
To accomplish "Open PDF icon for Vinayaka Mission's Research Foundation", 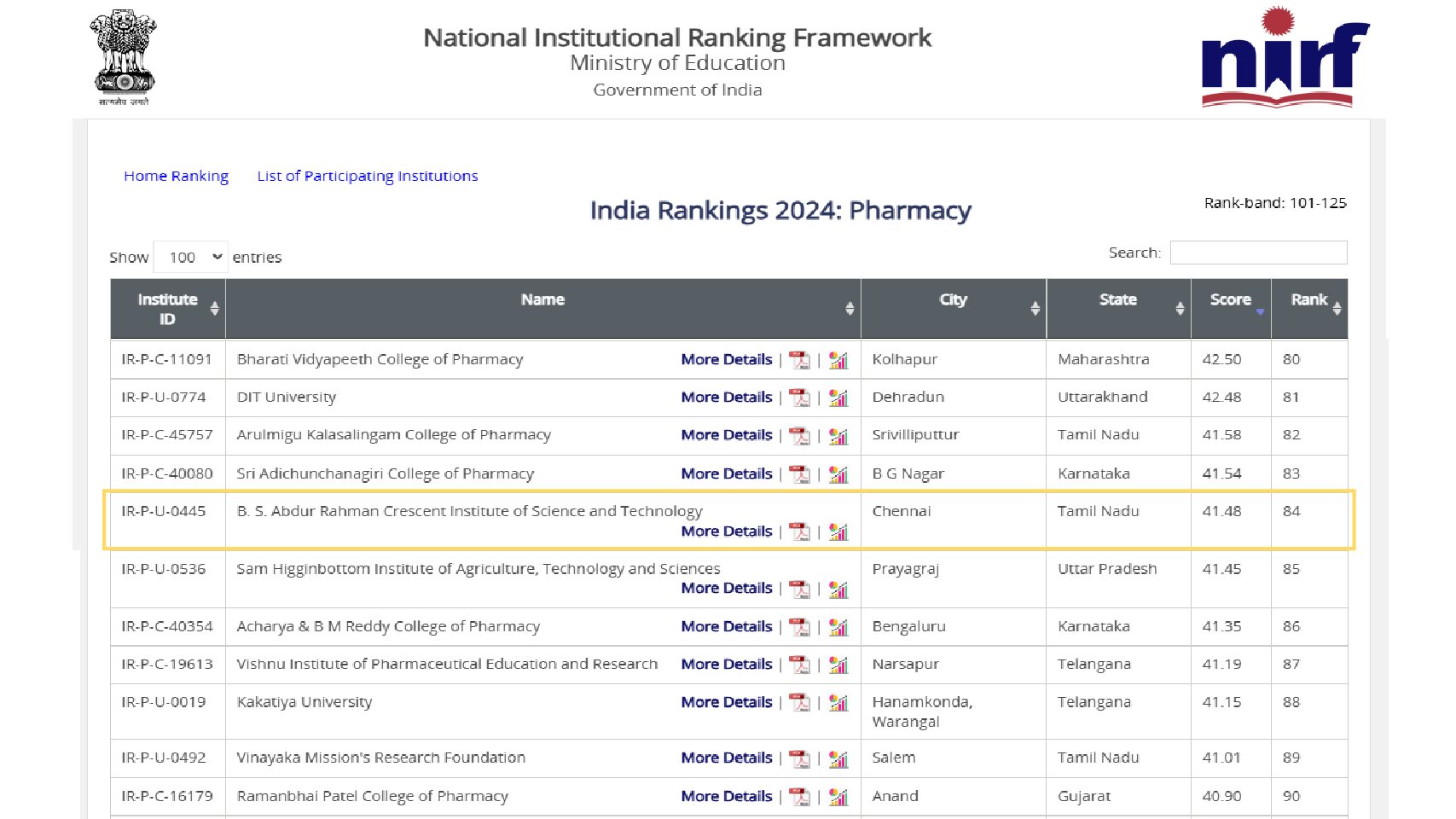I will point(799,758).
